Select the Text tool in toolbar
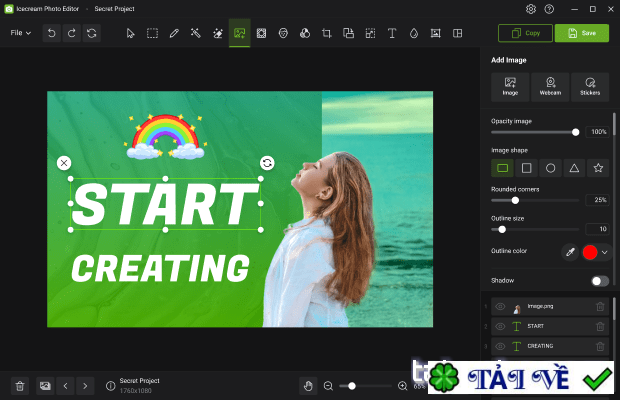 (x=392, y=33)
